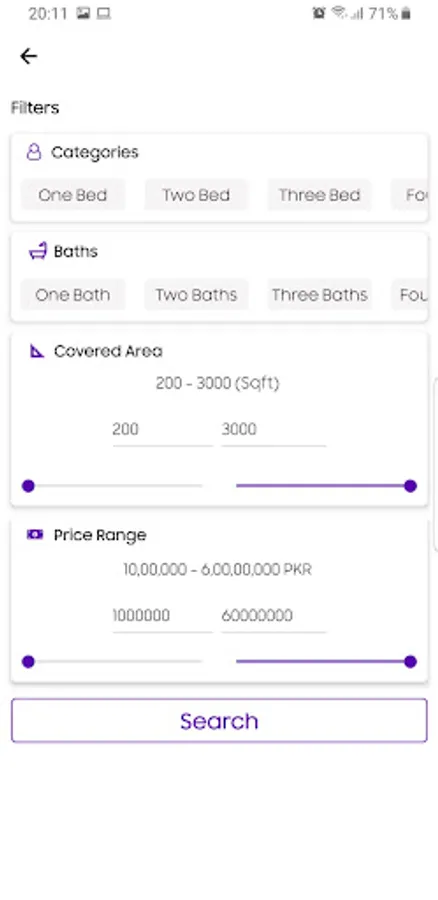Select the One Bed category chip
This screenshot has height=900, width=438.
[x=73, y=195]
